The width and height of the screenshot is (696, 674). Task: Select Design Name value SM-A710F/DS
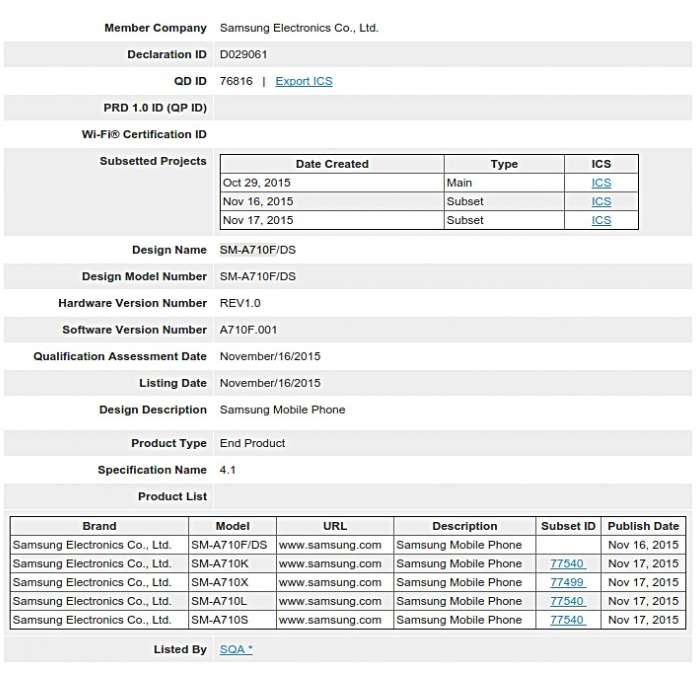[x=257, y=250]
